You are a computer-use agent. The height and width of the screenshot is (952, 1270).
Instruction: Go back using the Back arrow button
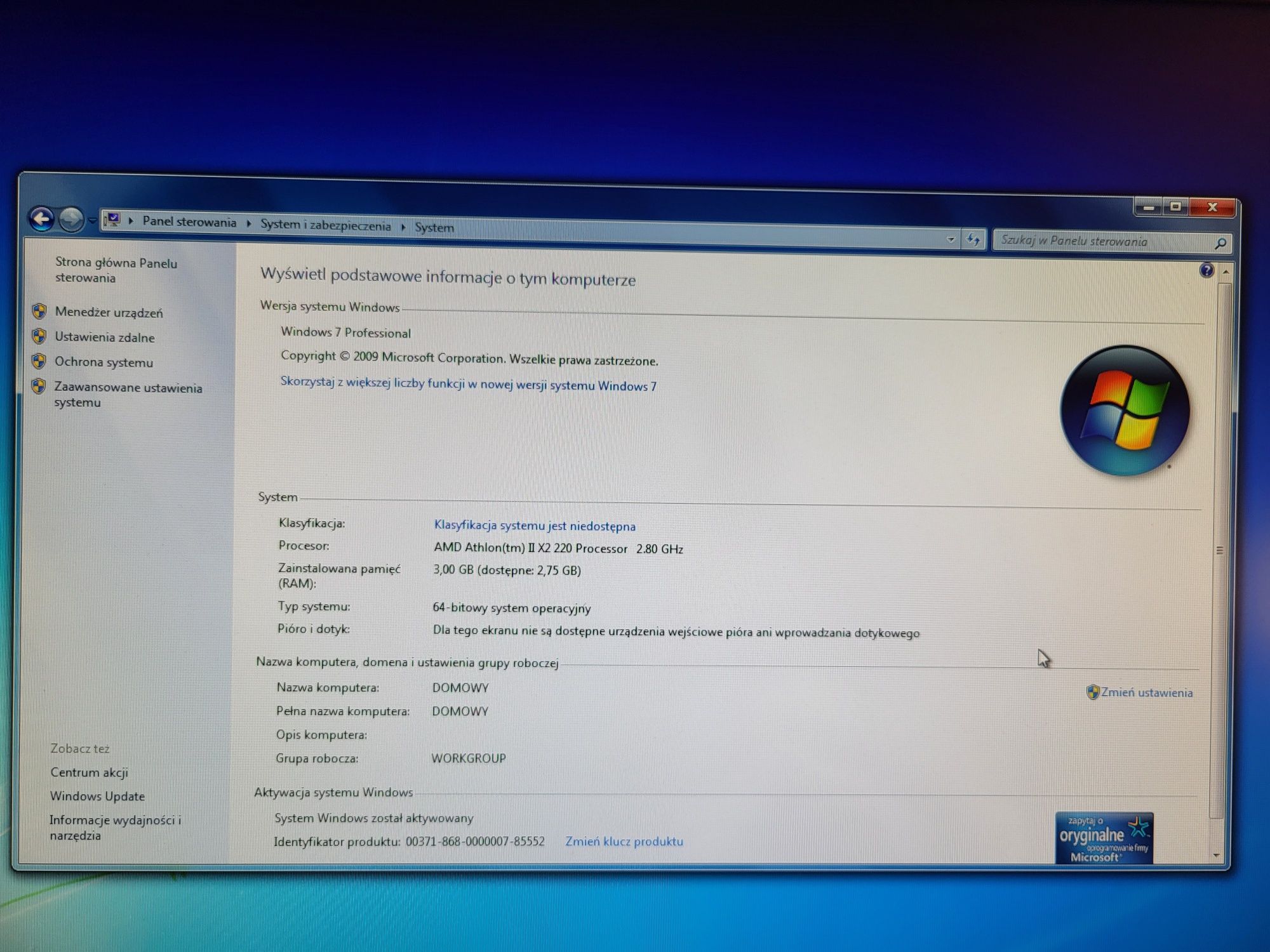coord(42,219)
